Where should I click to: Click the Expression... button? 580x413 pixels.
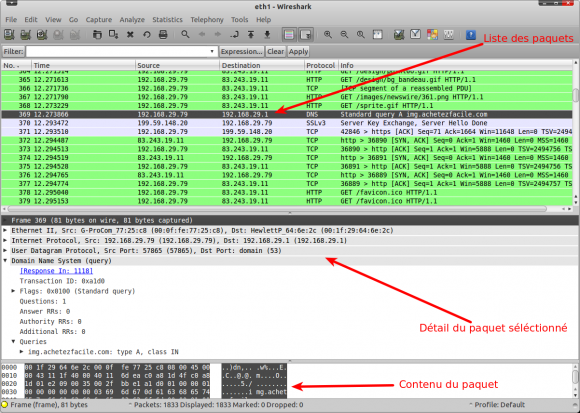pos(242,51)
